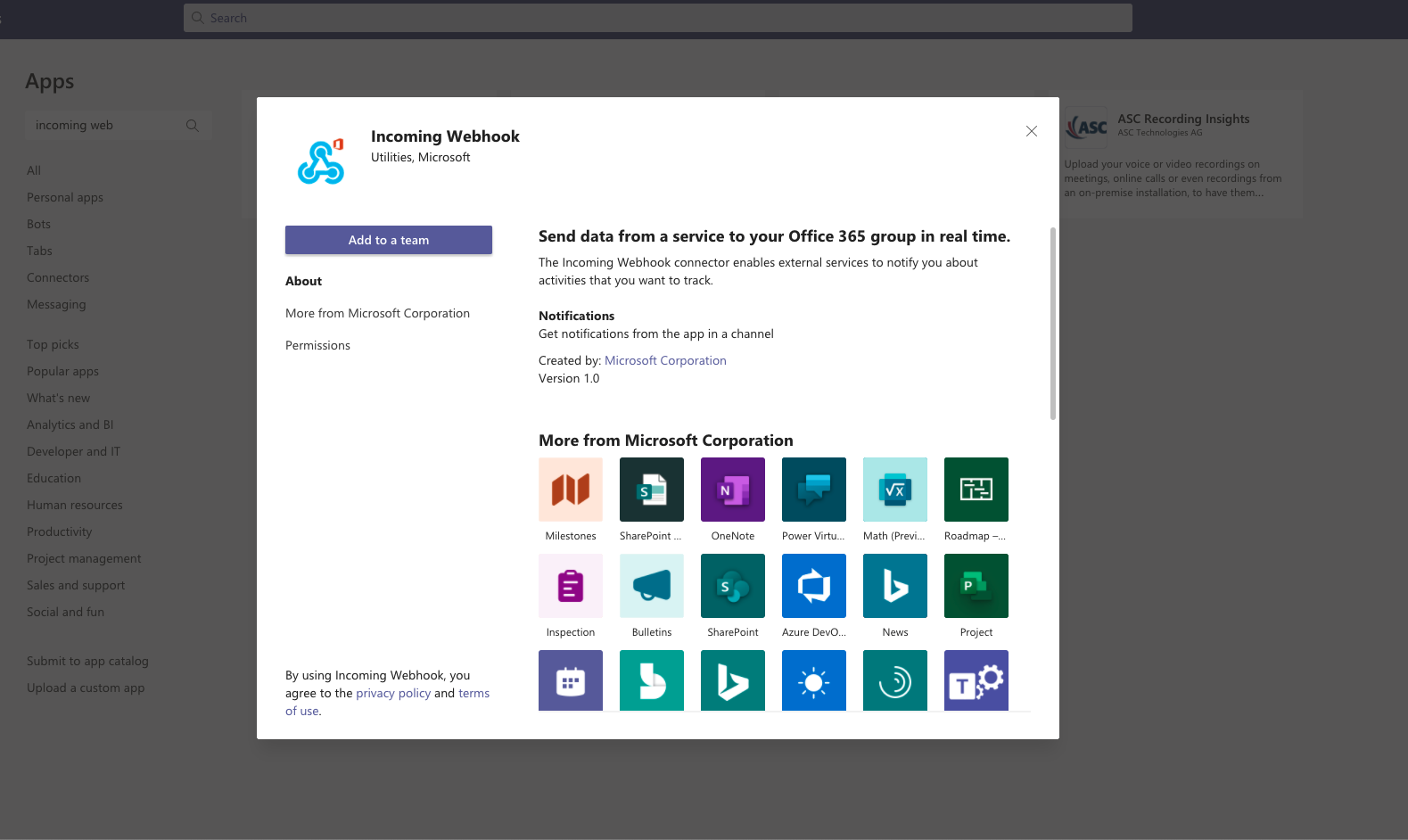This screenshot has width=1408, height=840.
Task: Click the dialog's vertical scrollbar
Action: [1053, 323]
